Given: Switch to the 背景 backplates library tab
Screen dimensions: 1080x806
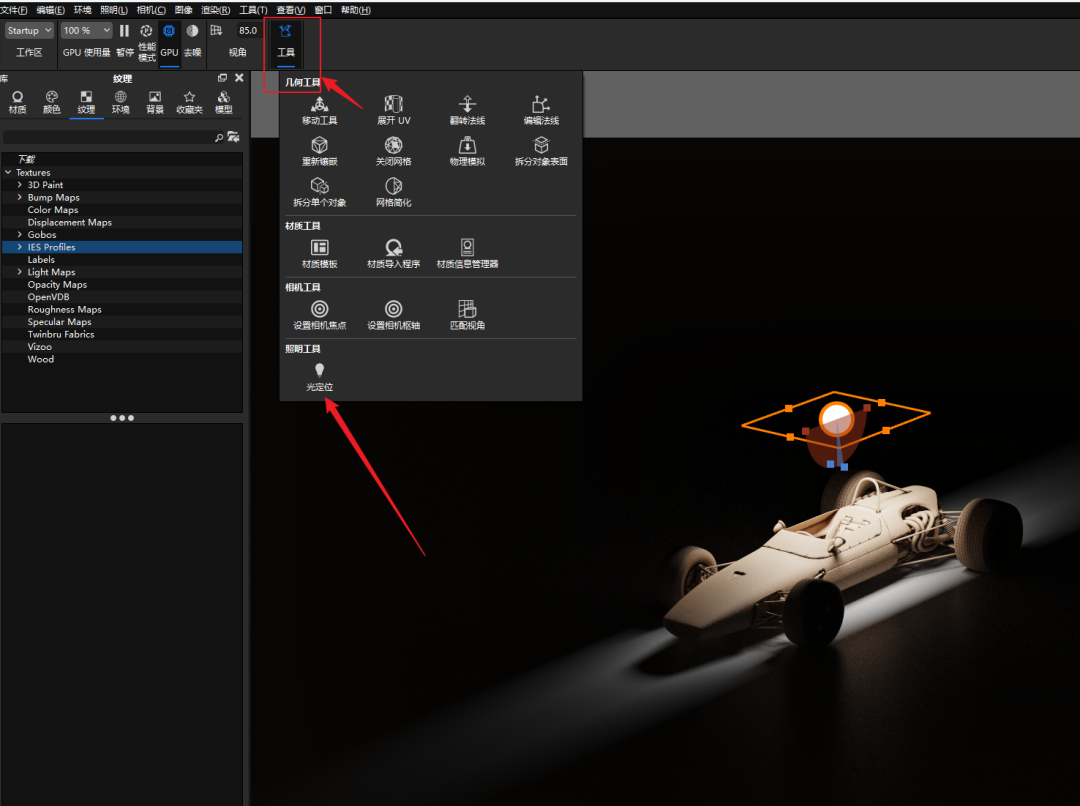Looking at the screenshot, I should coord(155,102).
